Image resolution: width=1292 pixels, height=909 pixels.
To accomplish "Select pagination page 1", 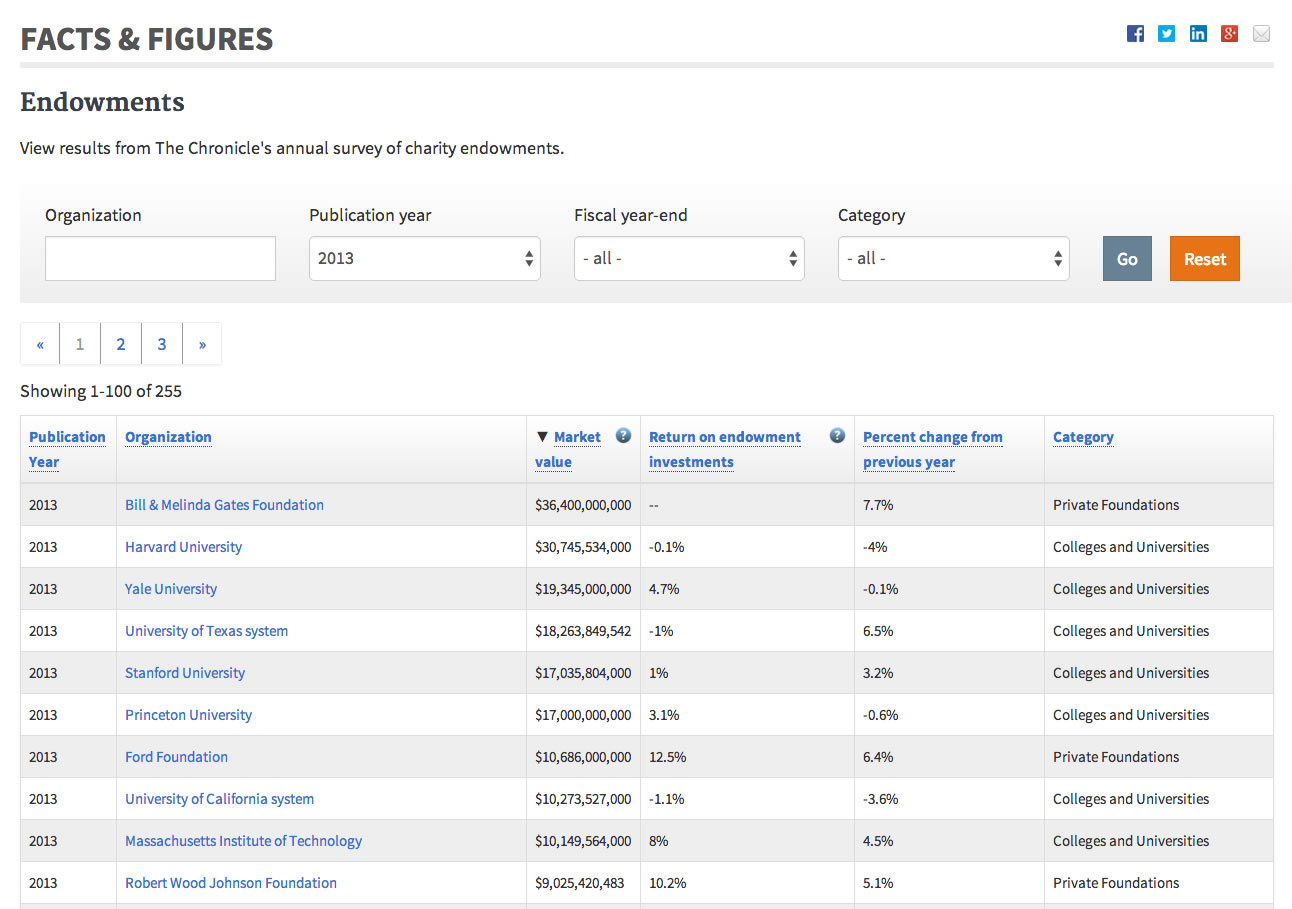I will (x=80, y=344).
